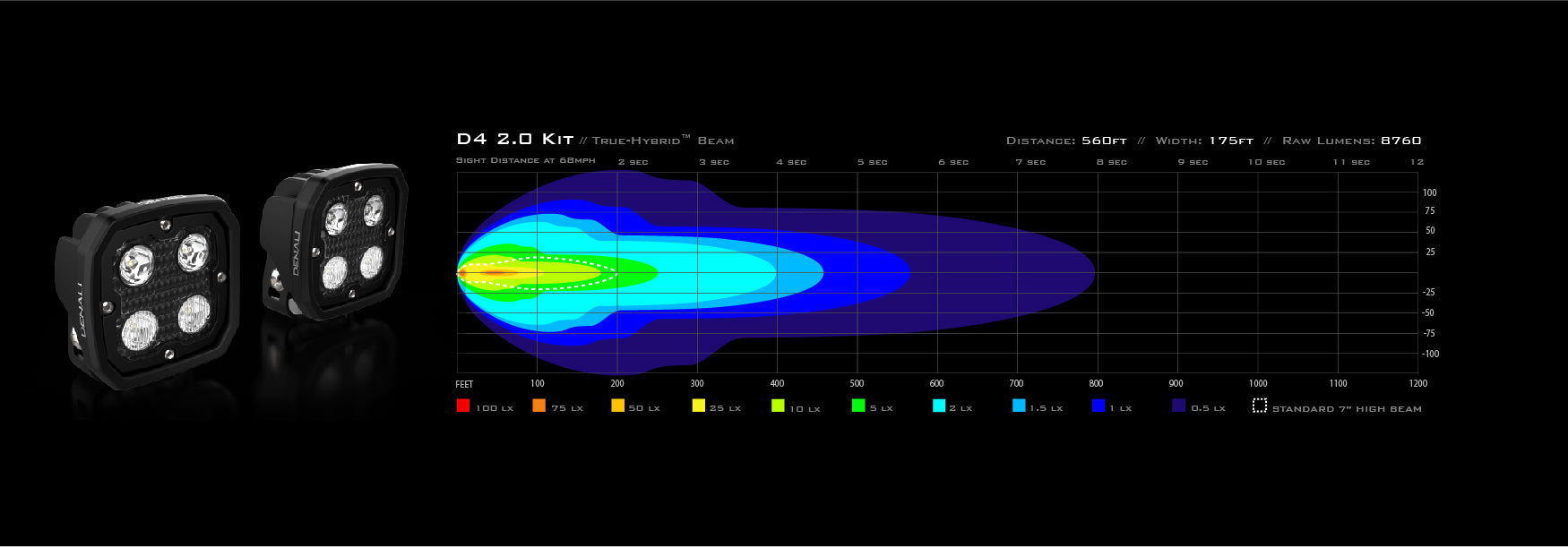The width and height of the screenshot is (1568, 547).
Task: Click the dark navy 0.5 lx swatch
Action: [1179, 406]
